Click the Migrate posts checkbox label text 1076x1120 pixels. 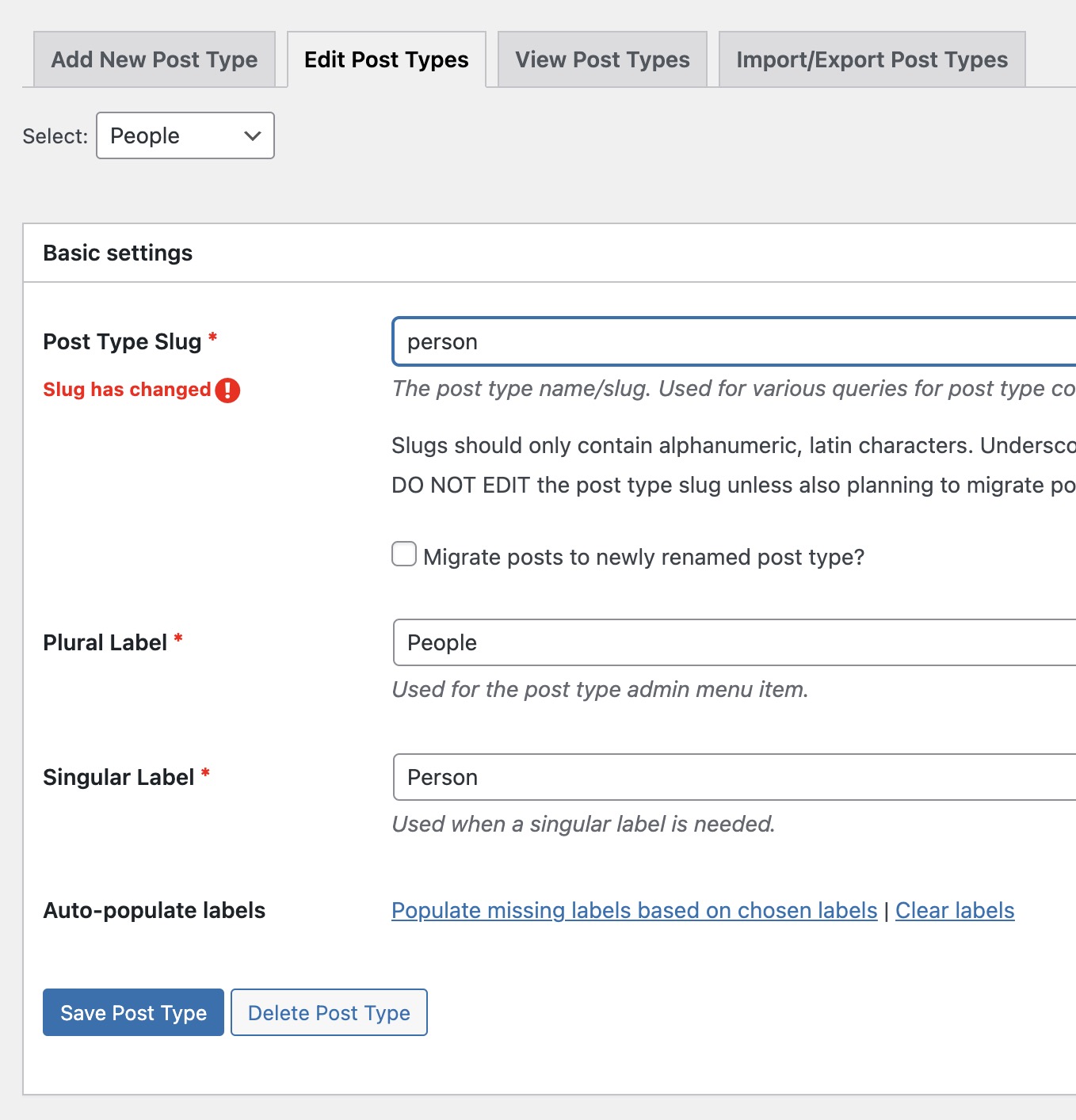click(643, 557)
